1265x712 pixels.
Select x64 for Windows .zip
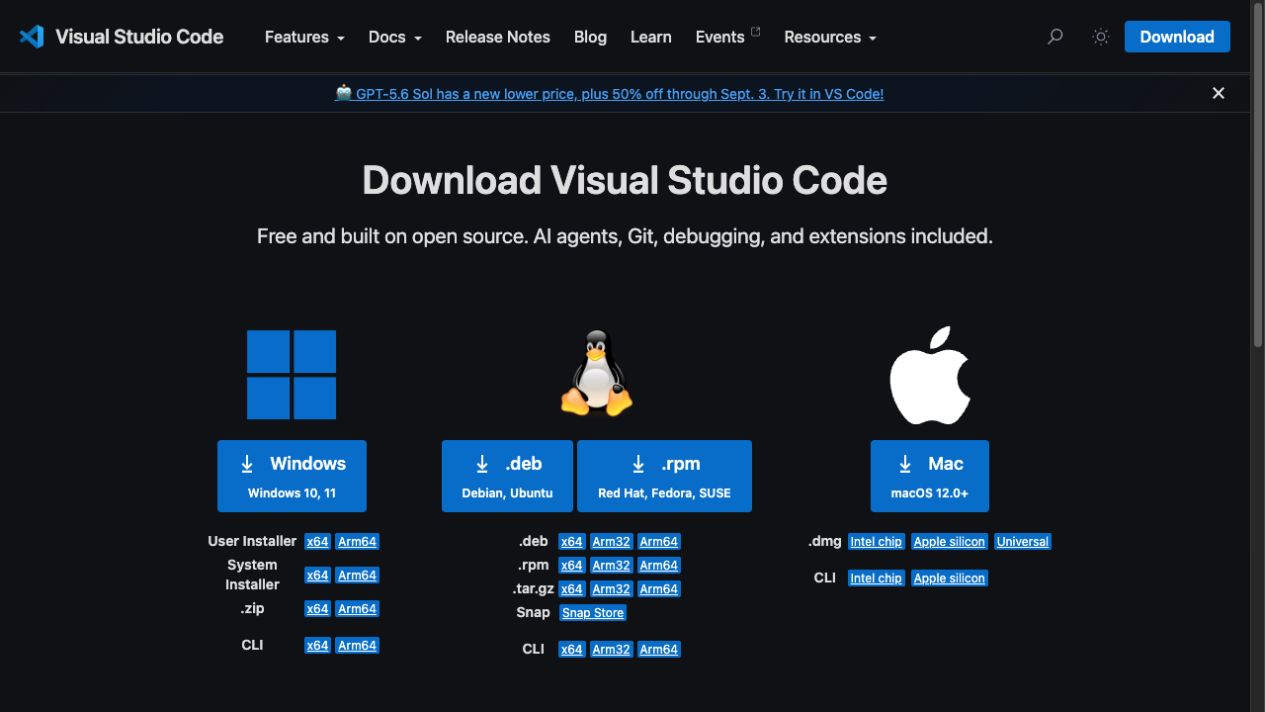pyautogui.click(x=317, y=609)
